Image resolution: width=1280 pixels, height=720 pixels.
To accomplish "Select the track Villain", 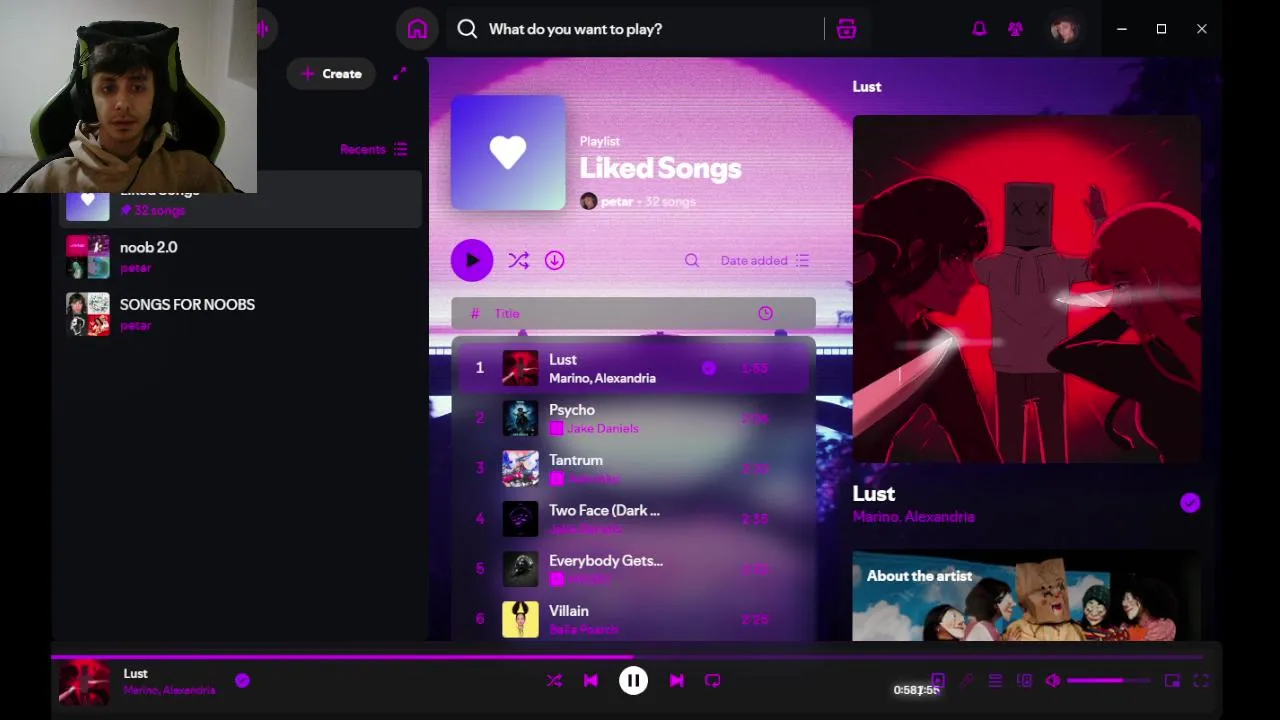I will (633, 619).
